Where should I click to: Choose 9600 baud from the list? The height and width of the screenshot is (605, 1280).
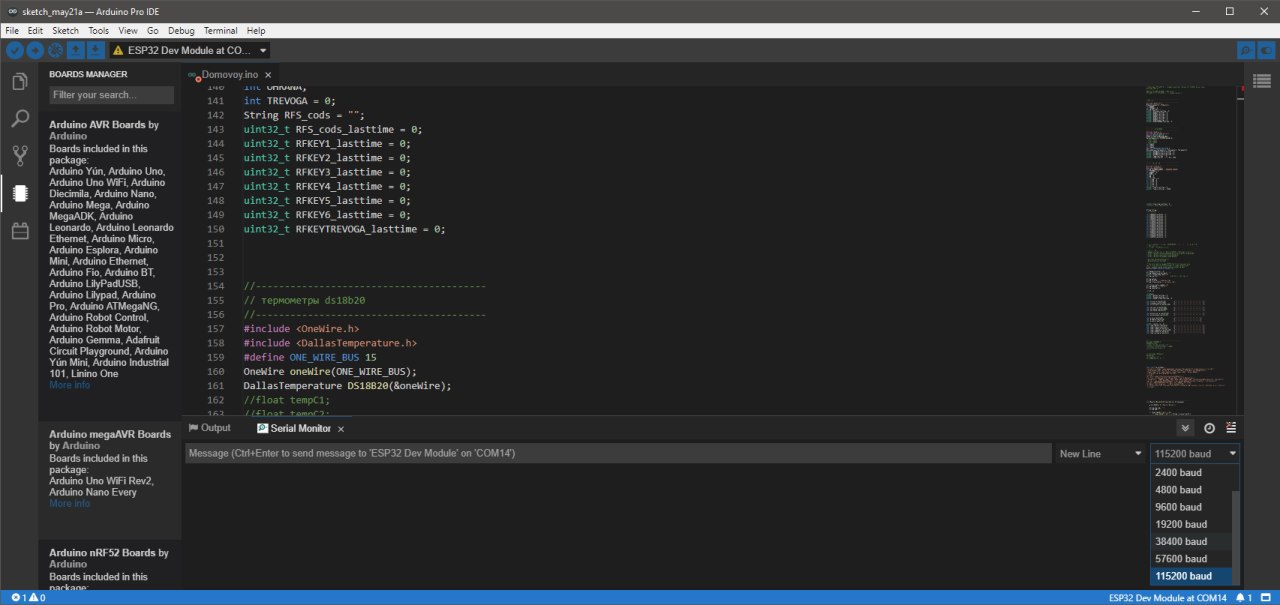pos(1191,507)
